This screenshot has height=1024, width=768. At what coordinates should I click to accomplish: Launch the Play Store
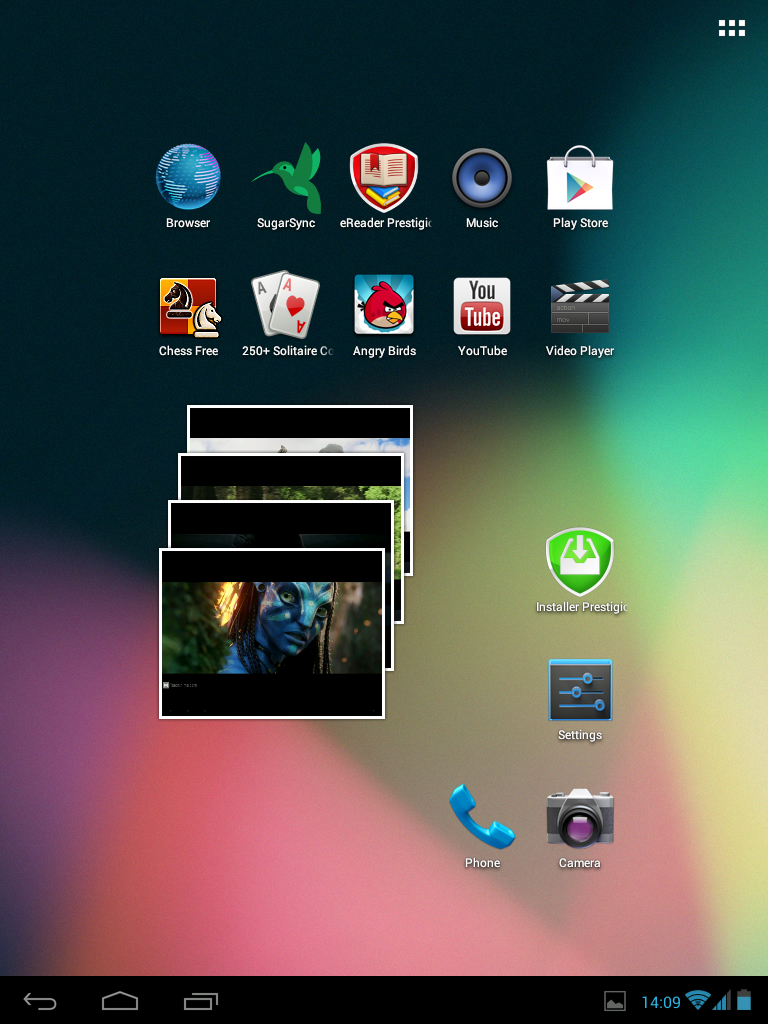[x=580, y=187]
